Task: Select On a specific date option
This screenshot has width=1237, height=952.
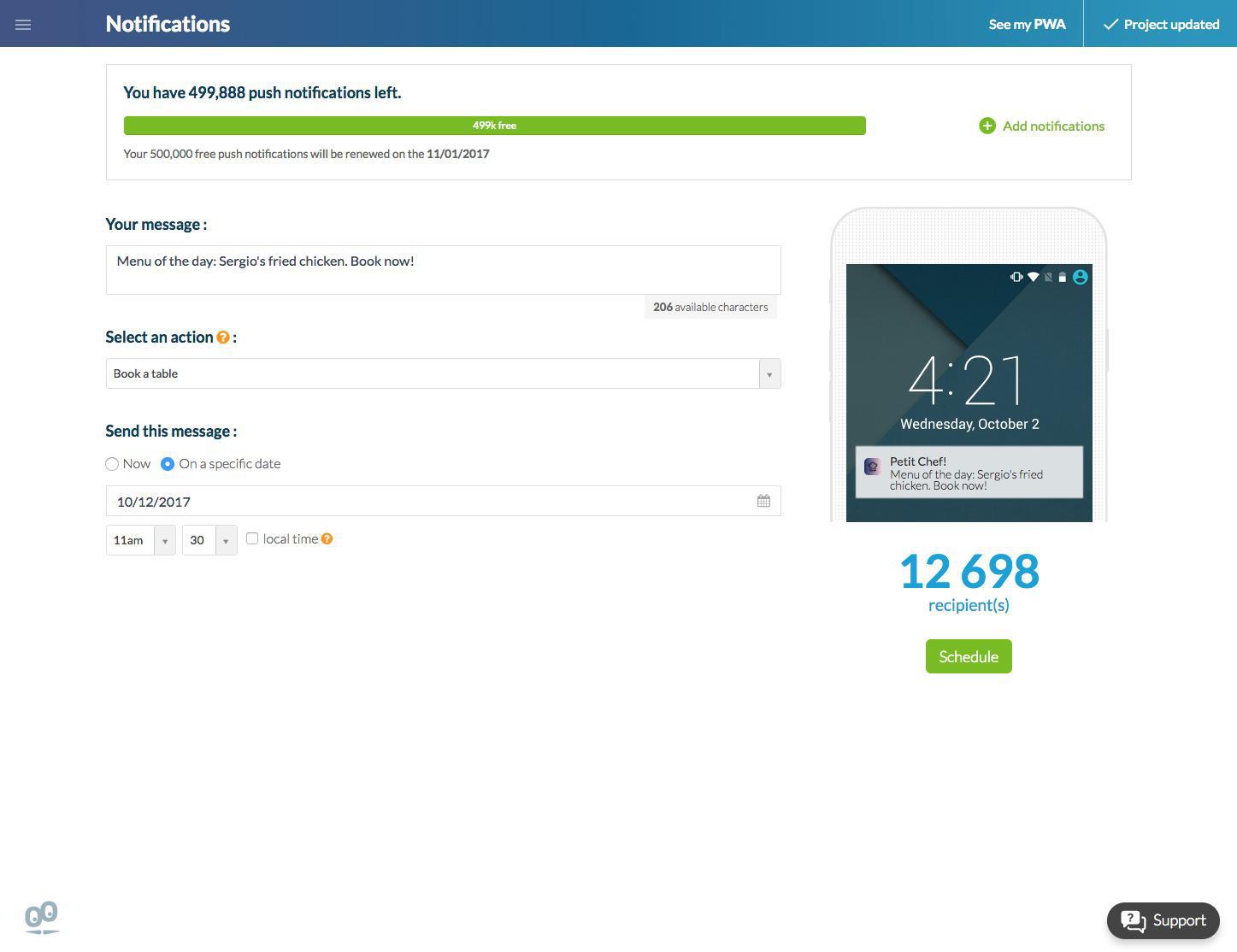Action: coord(168,464)
